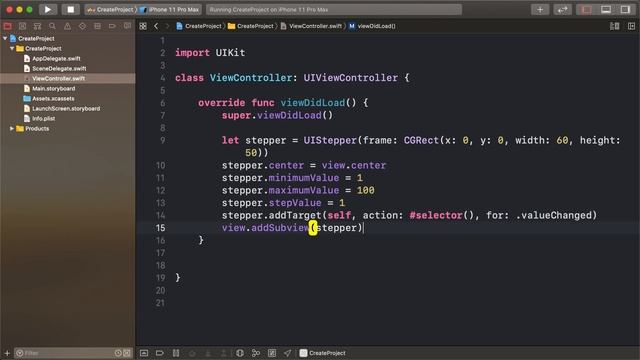Add new file with navigator plus button
The image size is (640, 360).
point(7,353)
